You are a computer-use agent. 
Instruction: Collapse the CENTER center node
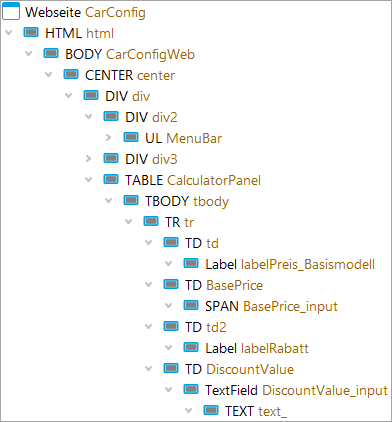[48, 75]
